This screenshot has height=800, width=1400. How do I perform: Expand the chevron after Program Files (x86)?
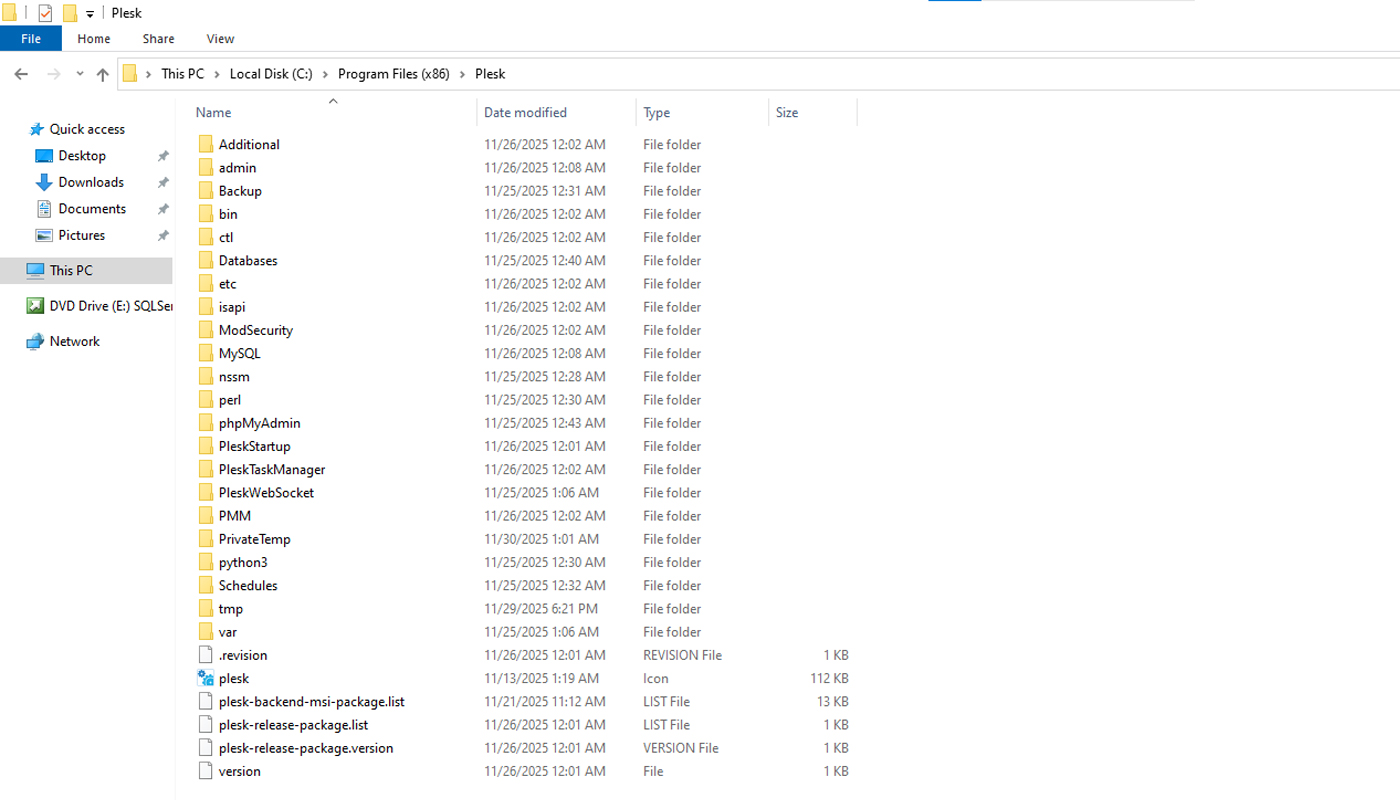point(462,74)
